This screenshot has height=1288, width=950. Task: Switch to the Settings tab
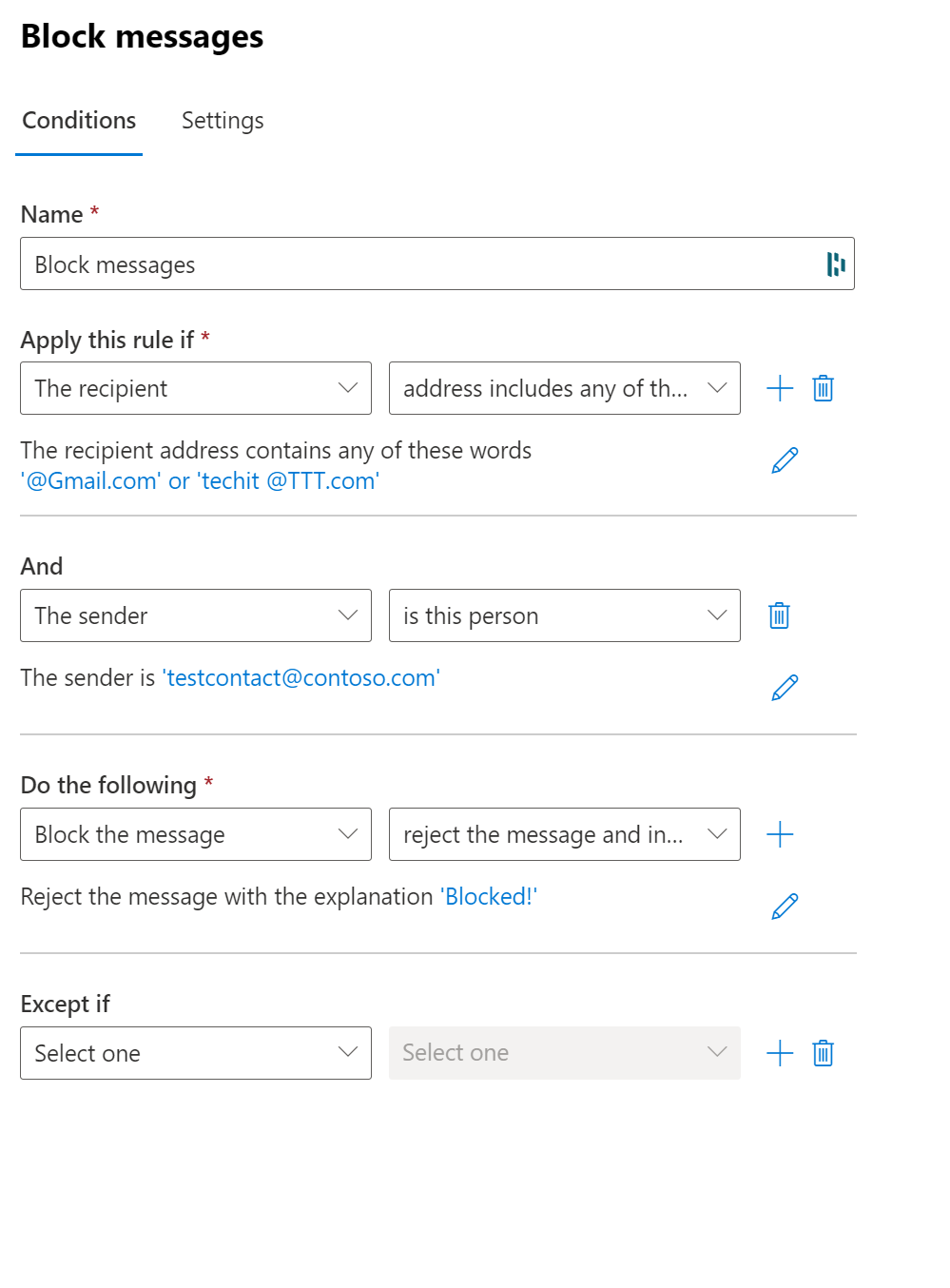[x=223, y=121]
